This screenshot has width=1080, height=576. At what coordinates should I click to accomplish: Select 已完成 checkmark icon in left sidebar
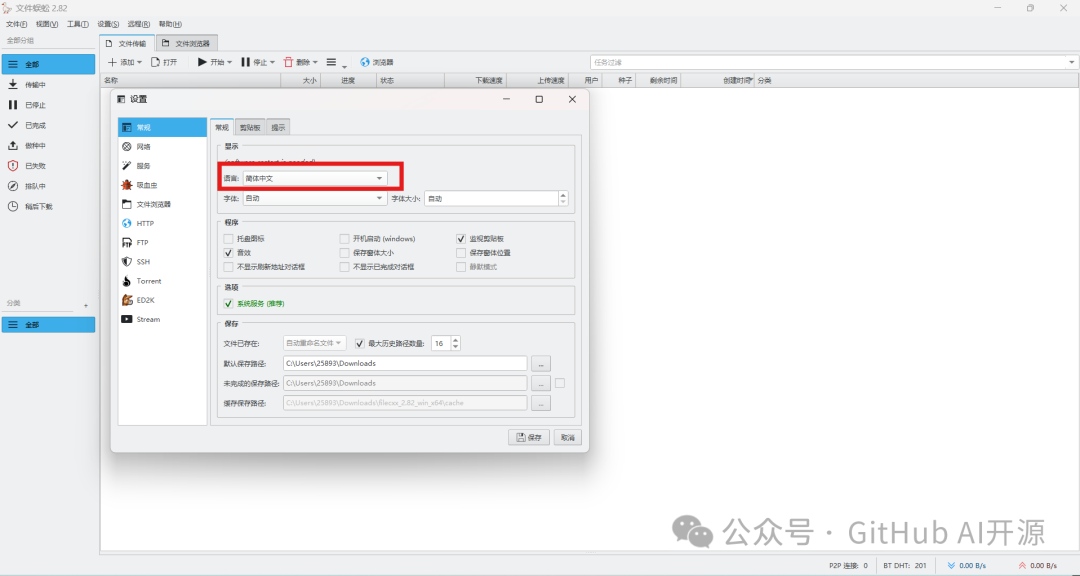point(12,125)
